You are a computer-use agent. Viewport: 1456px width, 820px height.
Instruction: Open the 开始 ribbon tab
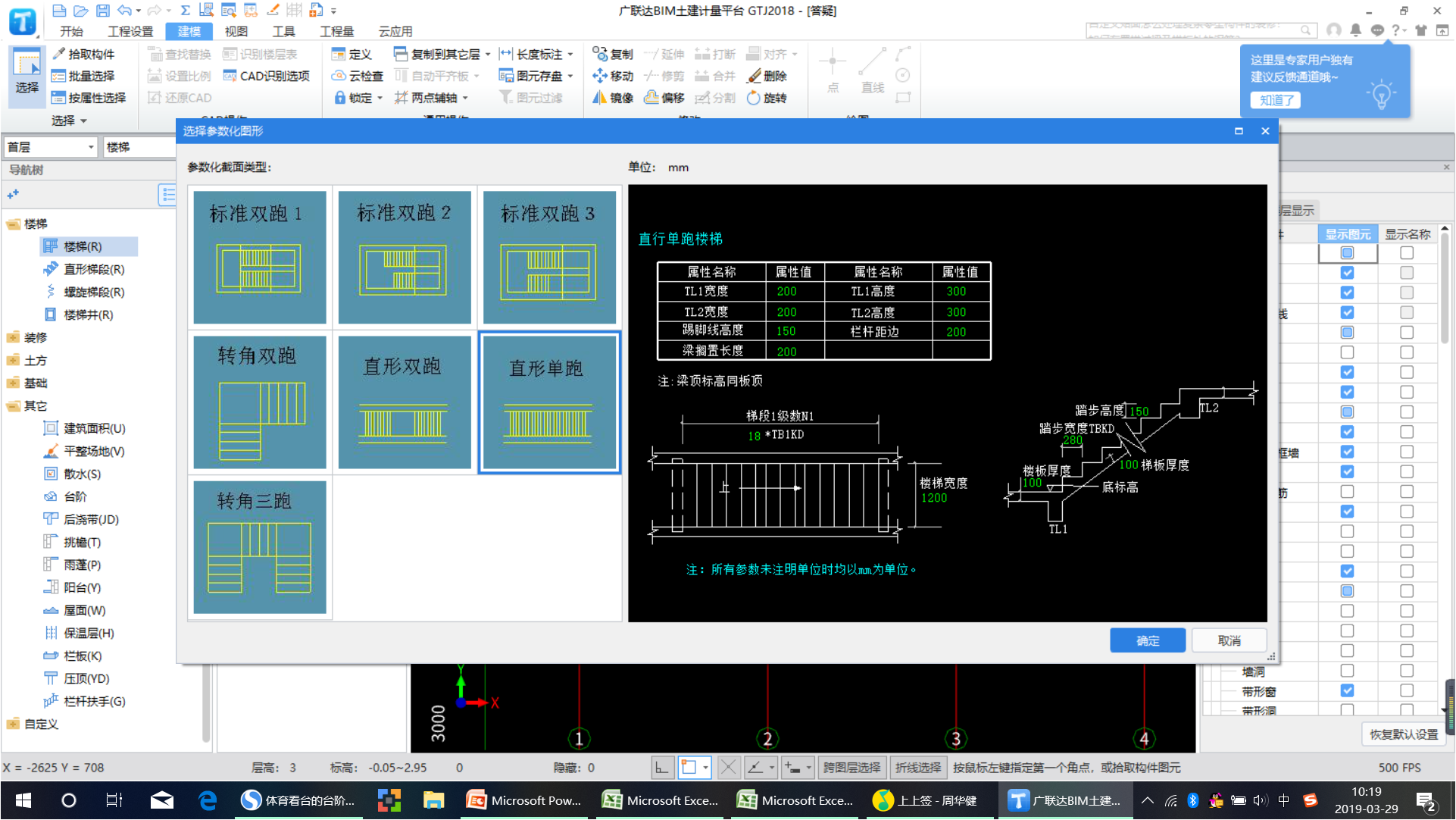click(71, 31)
